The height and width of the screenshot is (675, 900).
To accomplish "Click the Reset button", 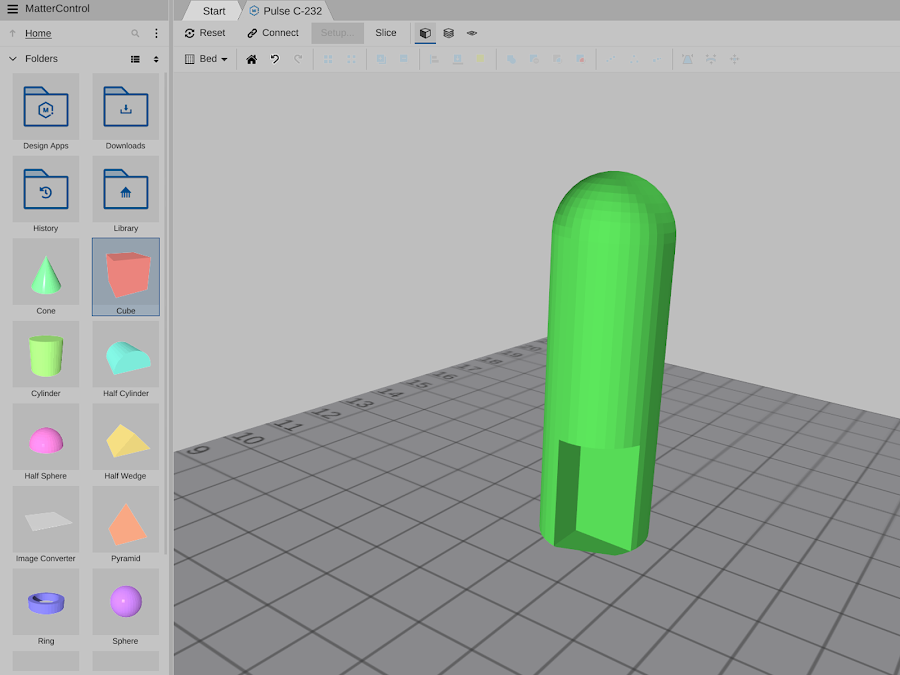I will (205, 33).
